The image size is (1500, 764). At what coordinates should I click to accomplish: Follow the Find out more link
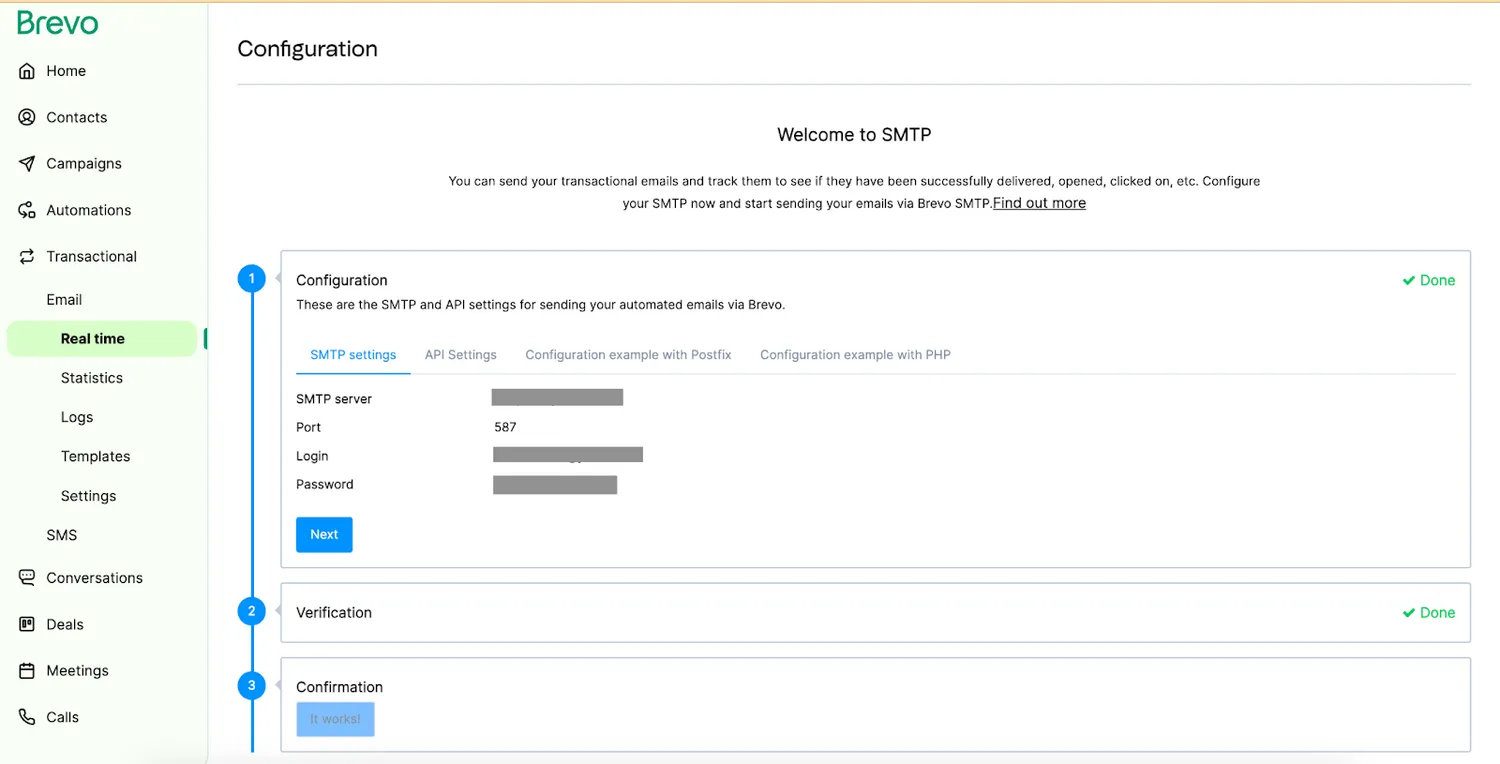click(x=1039, y=203)
